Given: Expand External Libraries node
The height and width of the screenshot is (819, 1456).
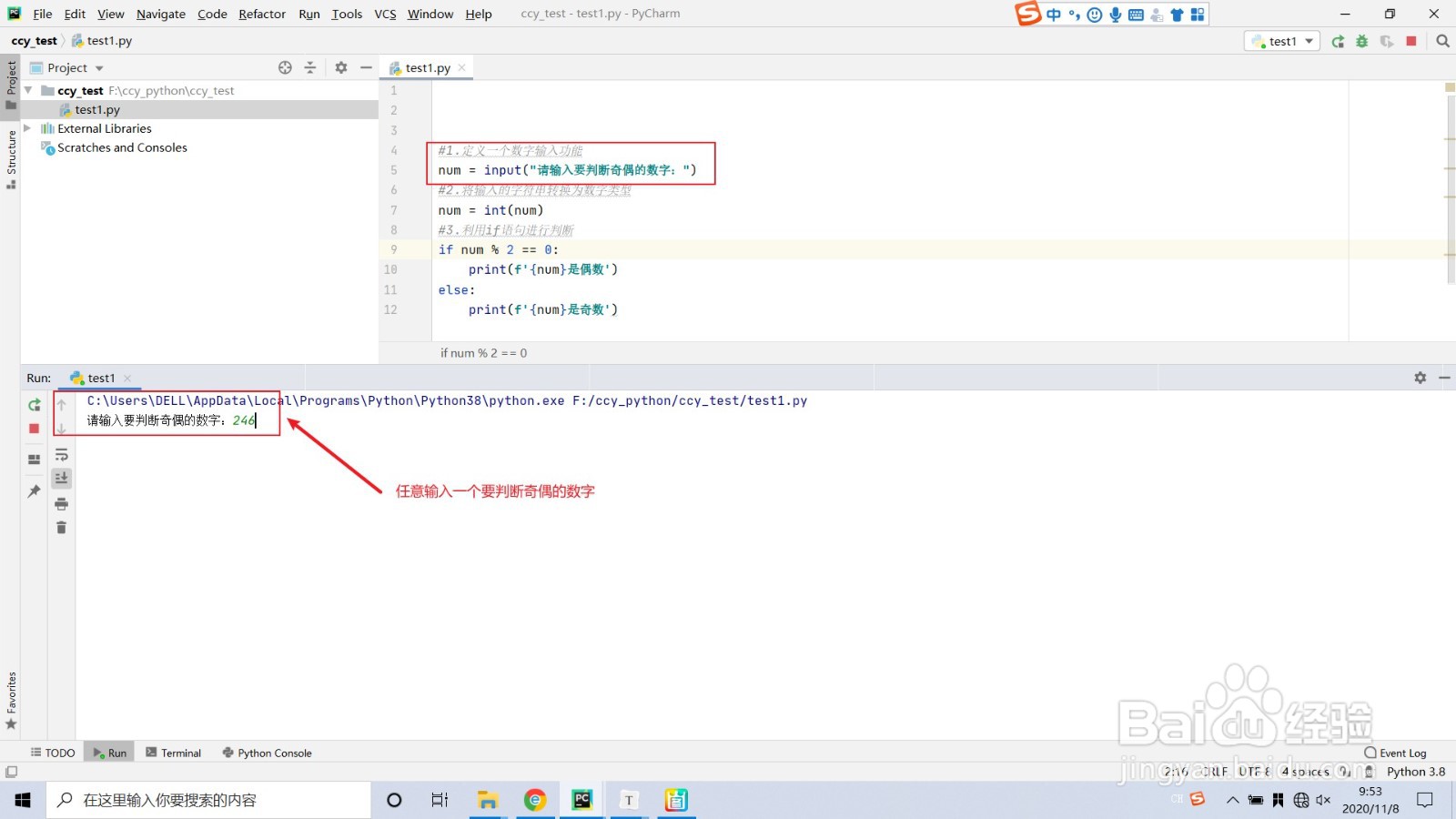Looking at the screenshot, I should pos(27,128).
